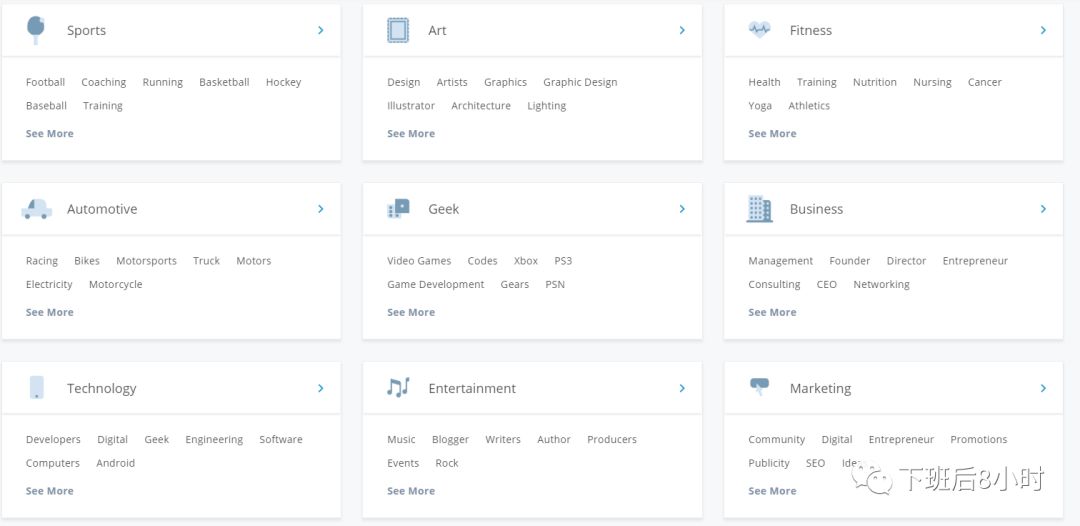Select the Networking tag
Viewport: 1080px width, 526px height.
881,284
